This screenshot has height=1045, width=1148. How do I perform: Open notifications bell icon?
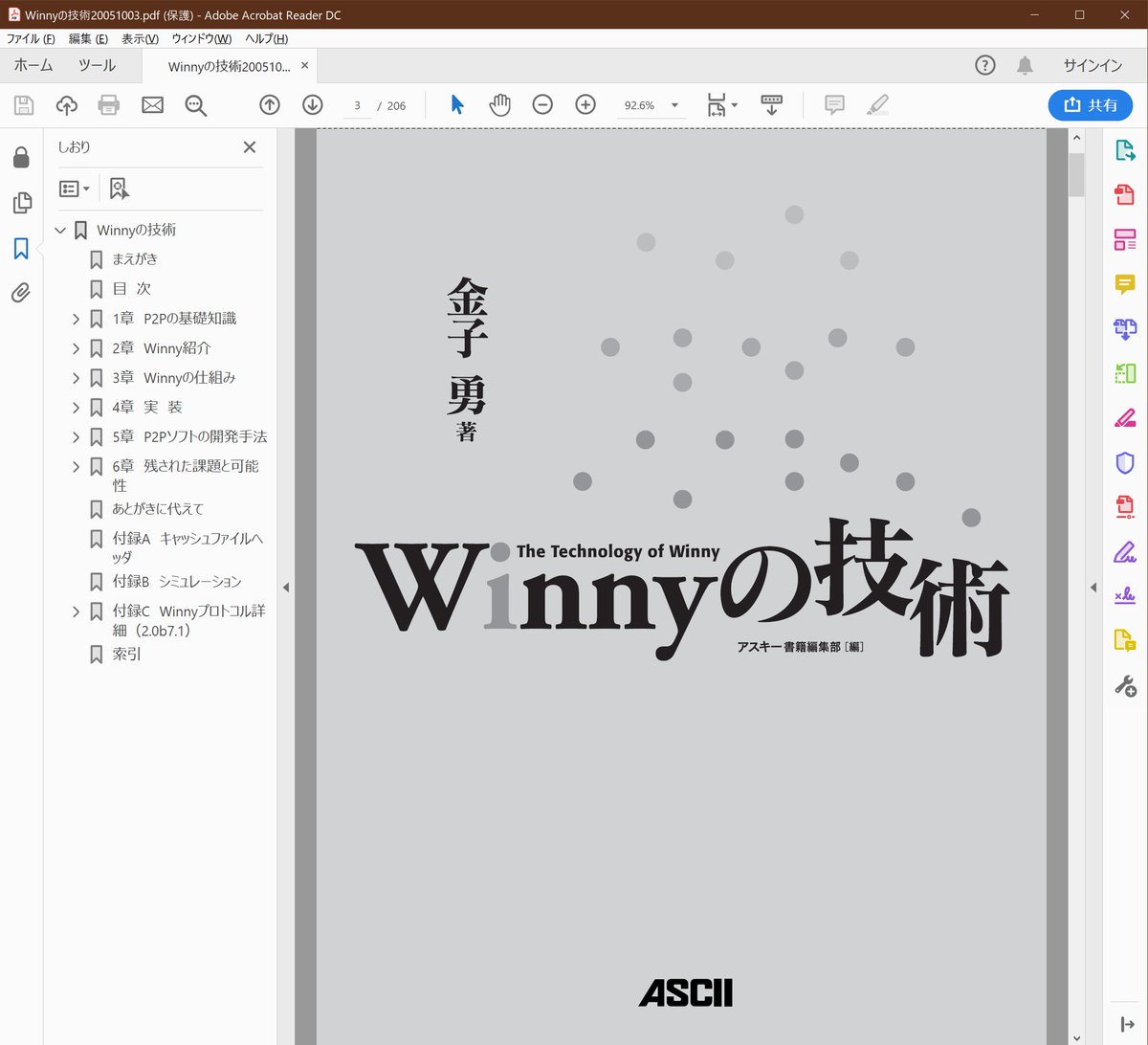[1025, 65]
